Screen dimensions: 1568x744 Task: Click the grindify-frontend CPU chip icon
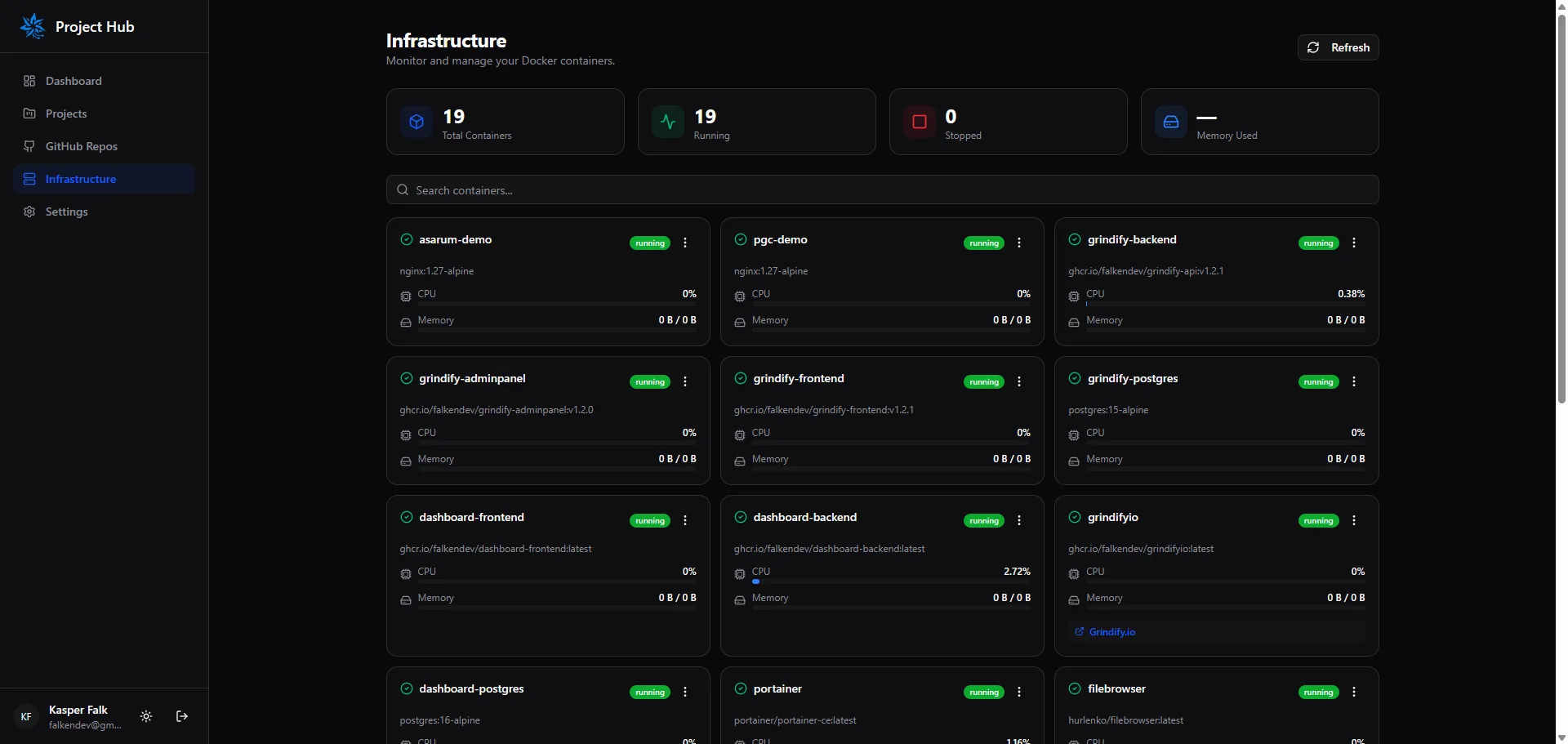pos(740,435)
